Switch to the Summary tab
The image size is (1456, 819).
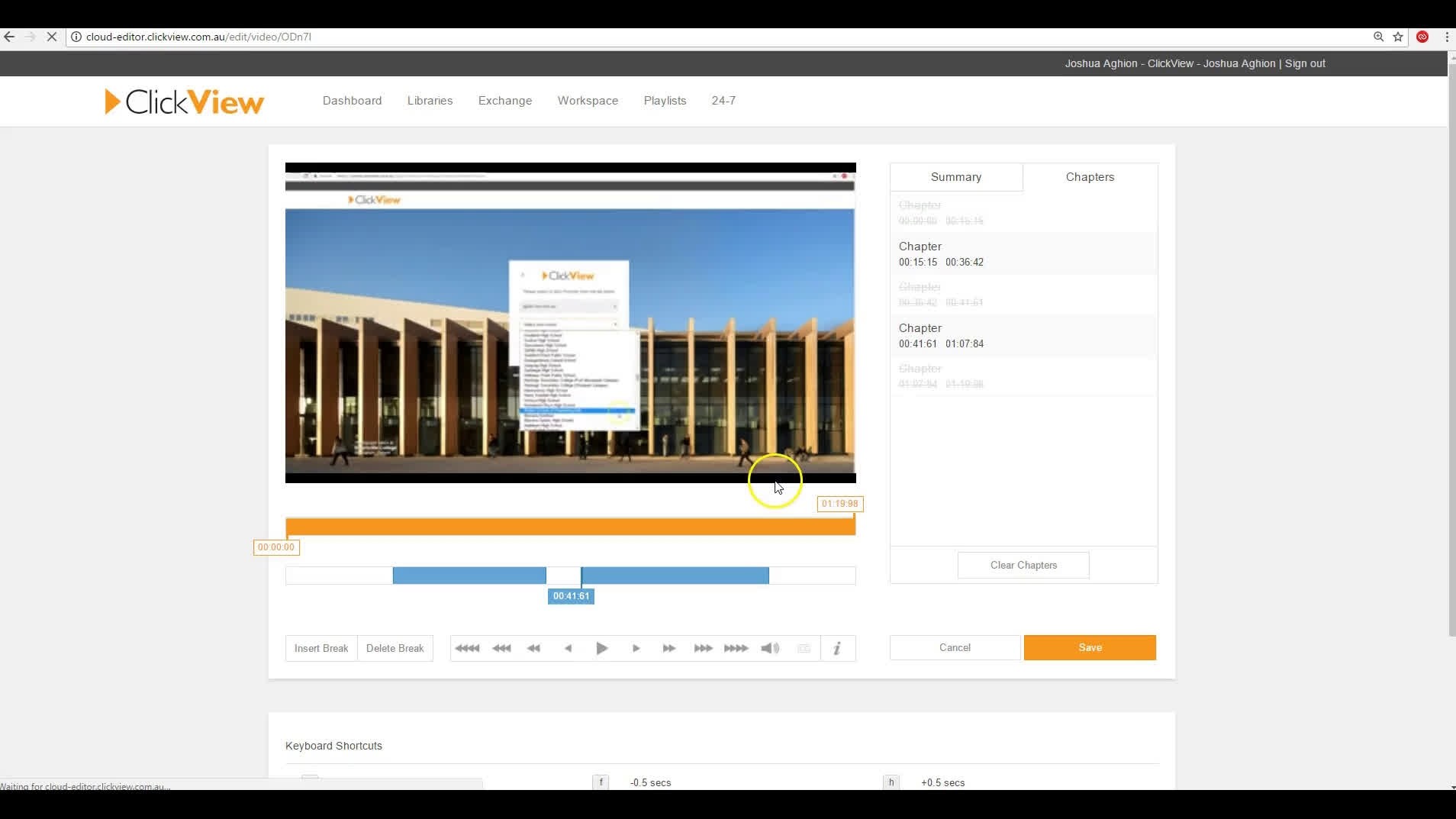tap(955, 177)
